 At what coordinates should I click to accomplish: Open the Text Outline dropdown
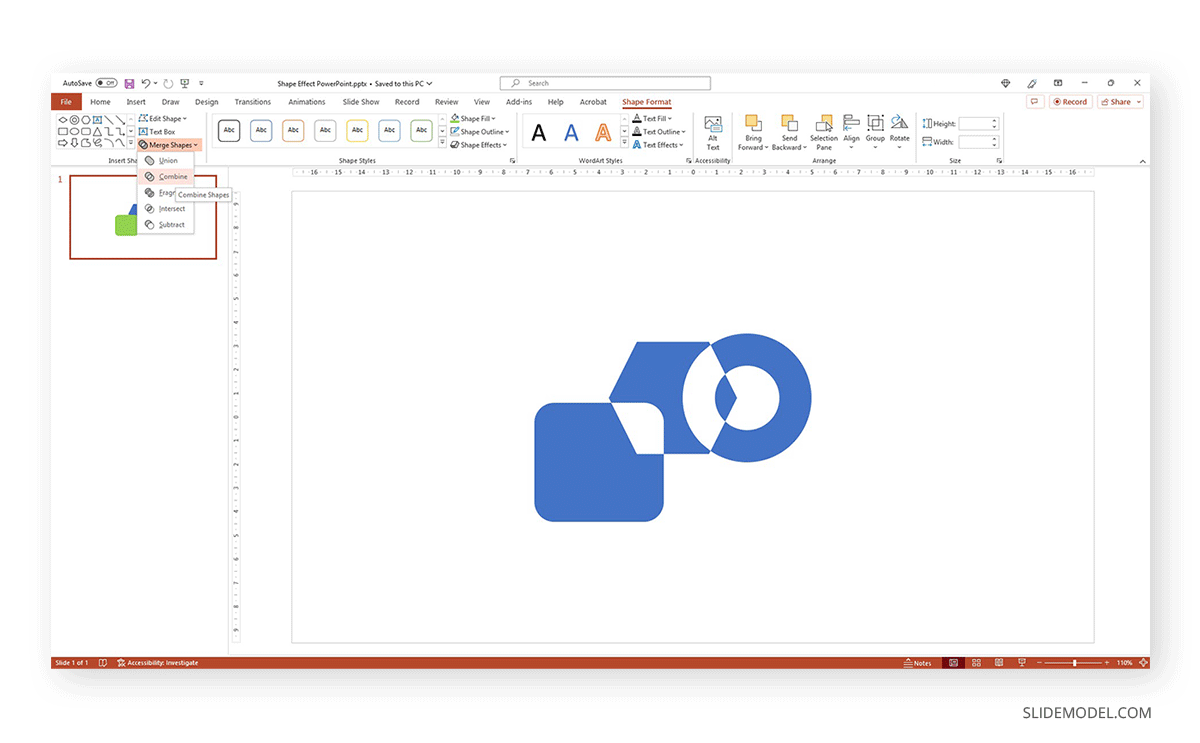click(x=659, y=131)
